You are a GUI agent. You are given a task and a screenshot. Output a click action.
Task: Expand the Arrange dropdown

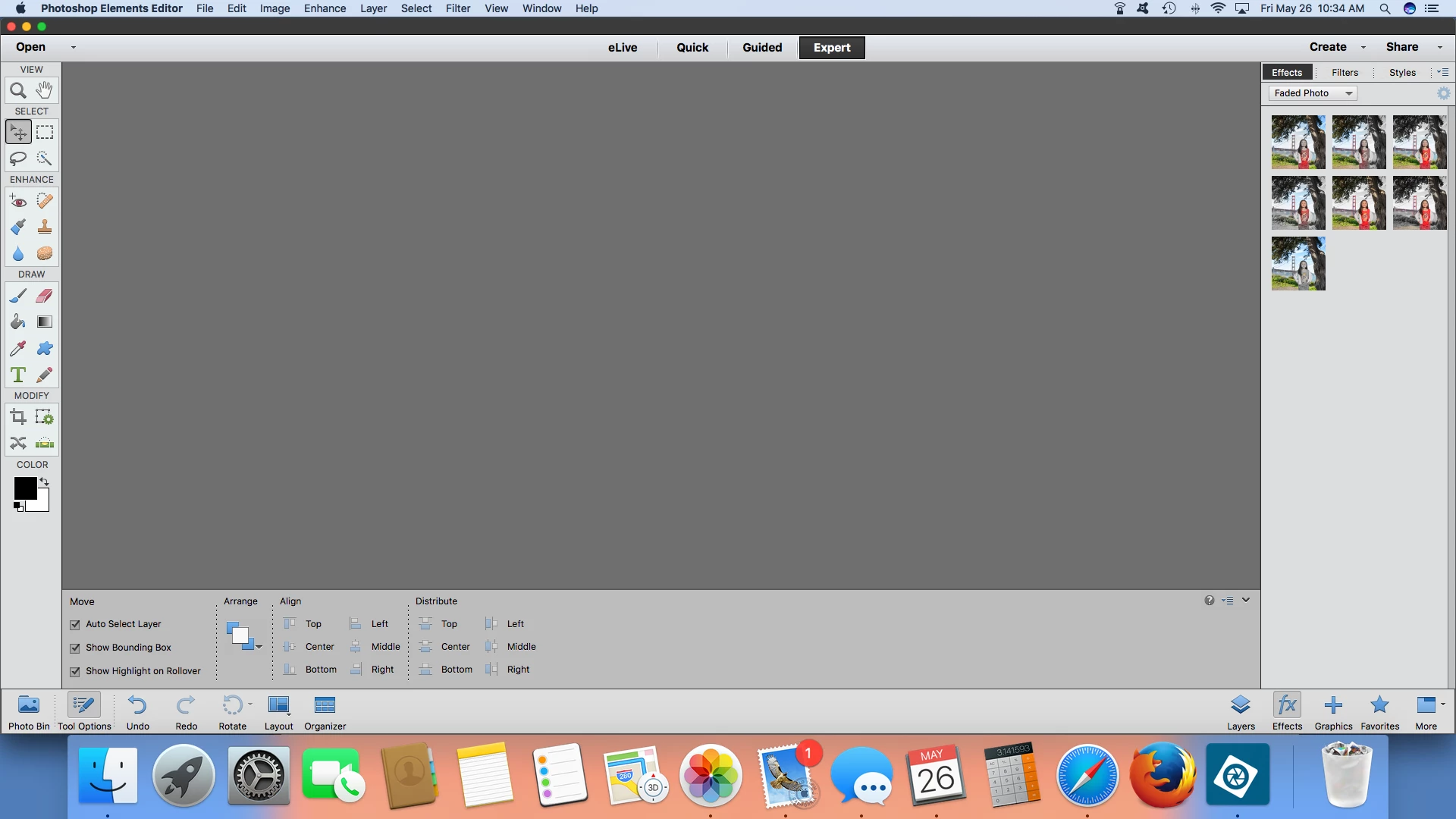(244, 636)
